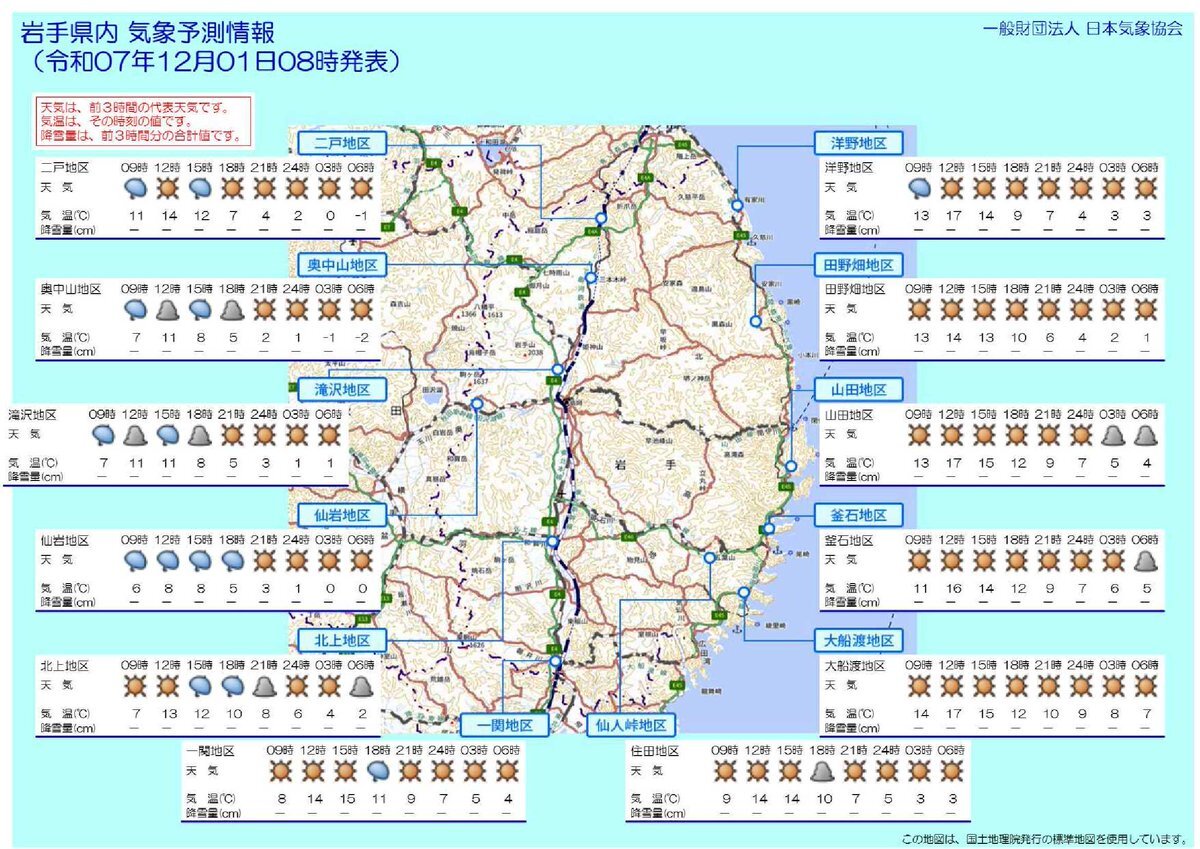The image size is (1200, 849).
Task: Select 大船渡地区 06時 sunny icon
Action: [1146, 686]
